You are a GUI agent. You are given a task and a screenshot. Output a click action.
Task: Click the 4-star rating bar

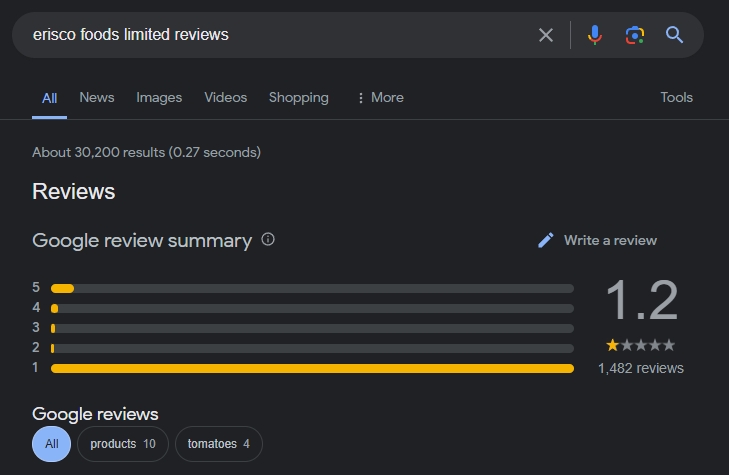(312, 309)
